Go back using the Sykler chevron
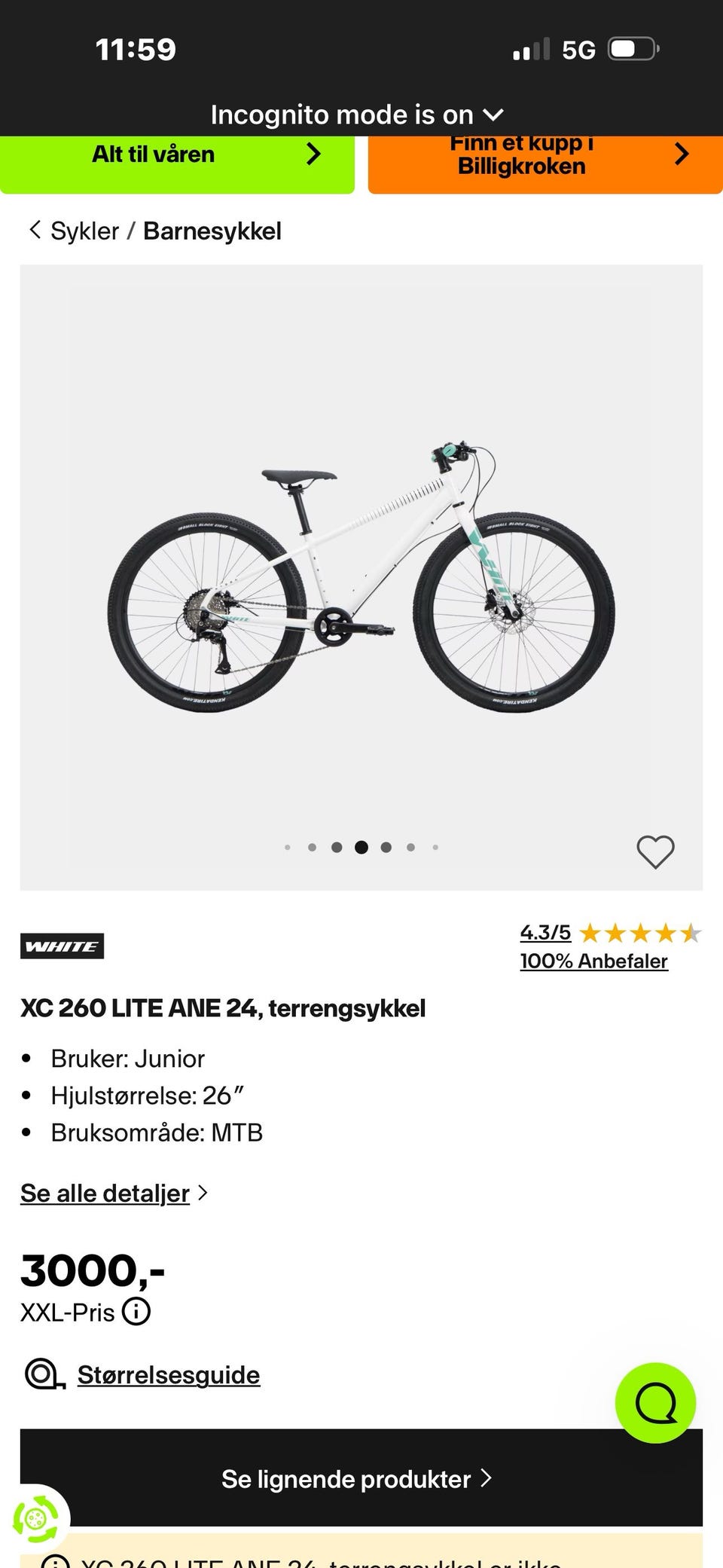The image size is (723, 1568). [x=34, y=230]
